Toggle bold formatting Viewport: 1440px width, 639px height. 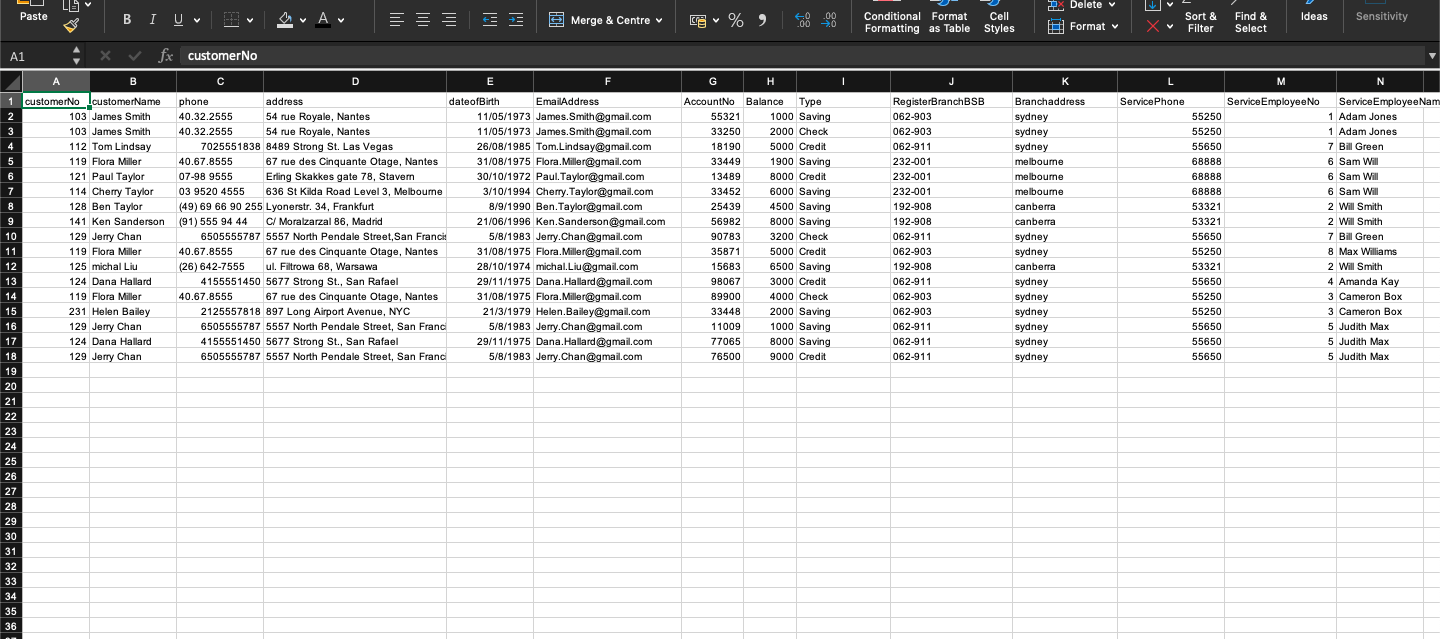coord(126,18)
